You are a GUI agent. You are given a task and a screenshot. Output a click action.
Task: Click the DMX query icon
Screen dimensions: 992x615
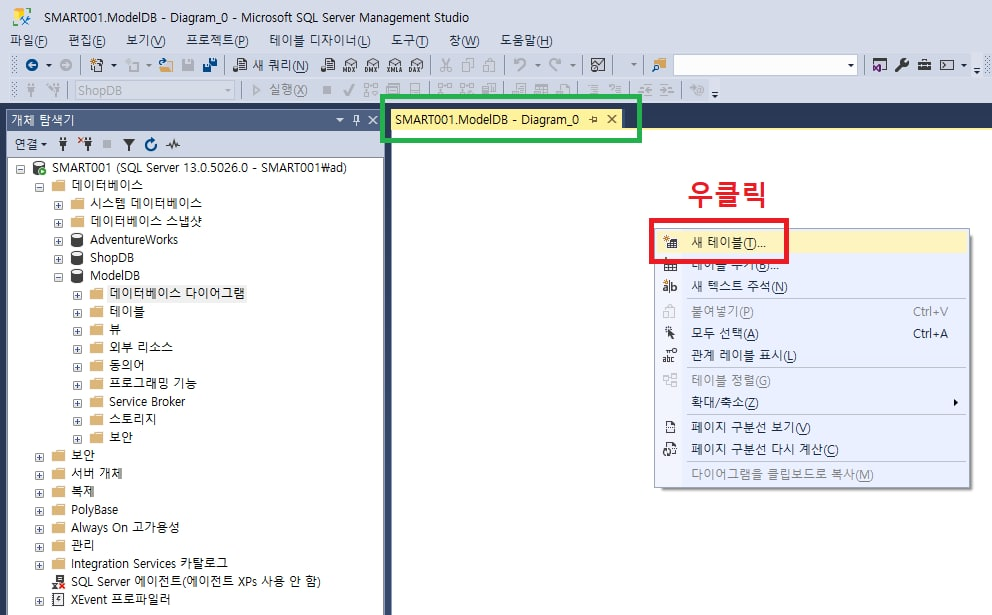point(372,65)
